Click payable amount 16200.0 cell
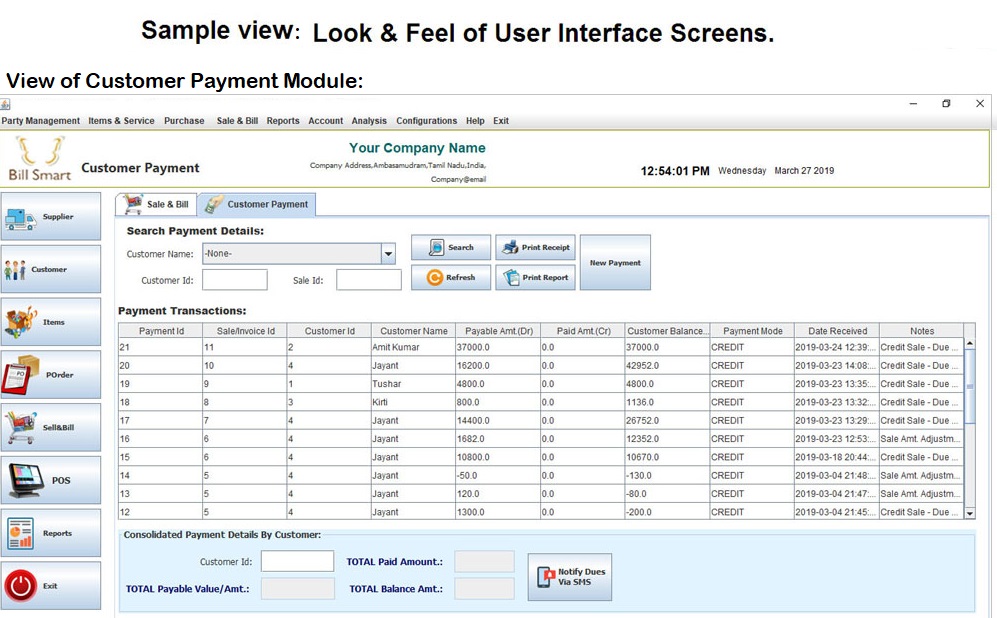The image size is (997, 618). [x=498, y=366]
